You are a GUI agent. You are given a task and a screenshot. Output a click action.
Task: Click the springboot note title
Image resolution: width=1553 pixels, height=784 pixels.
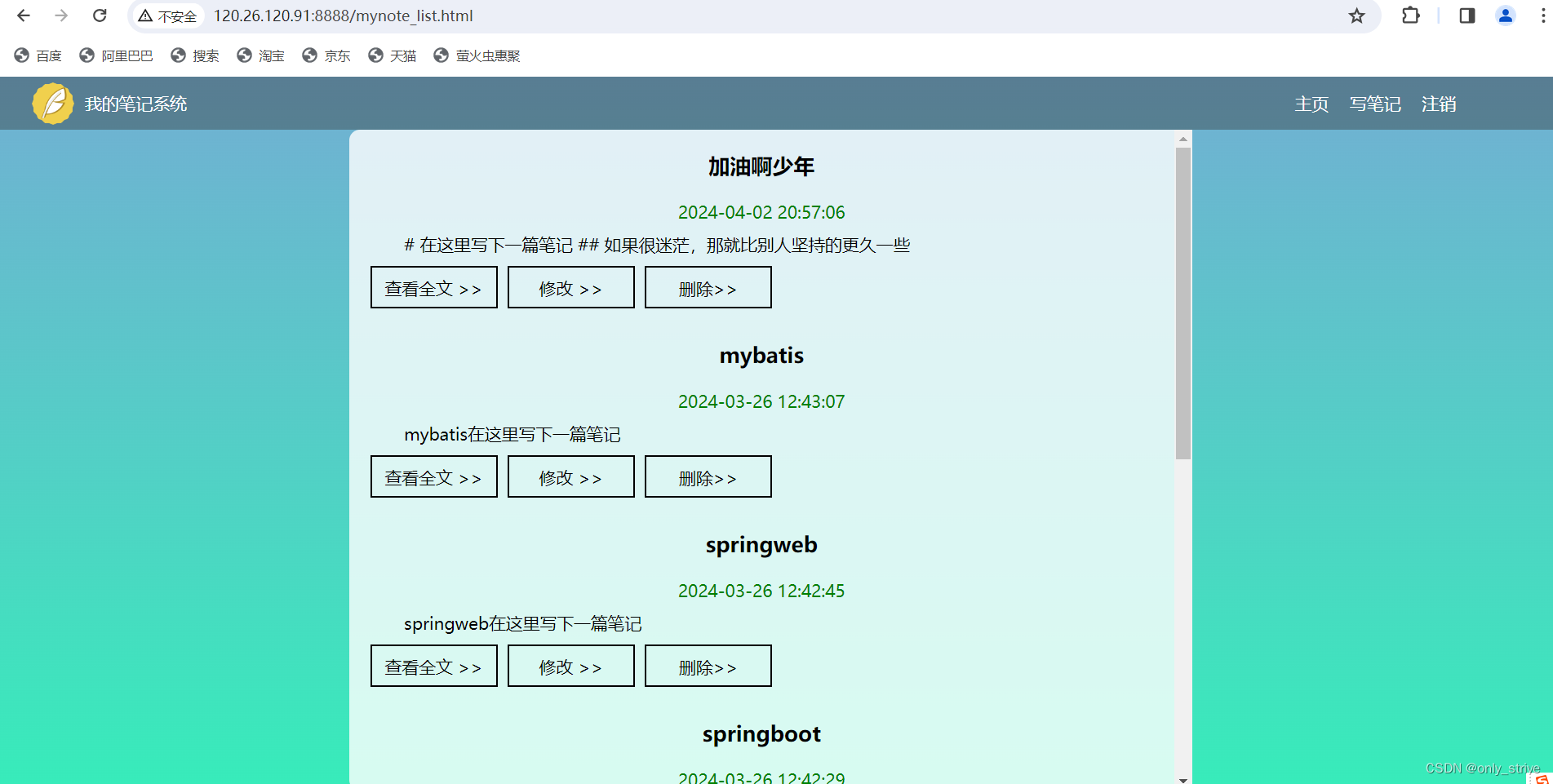coord(761,734)
